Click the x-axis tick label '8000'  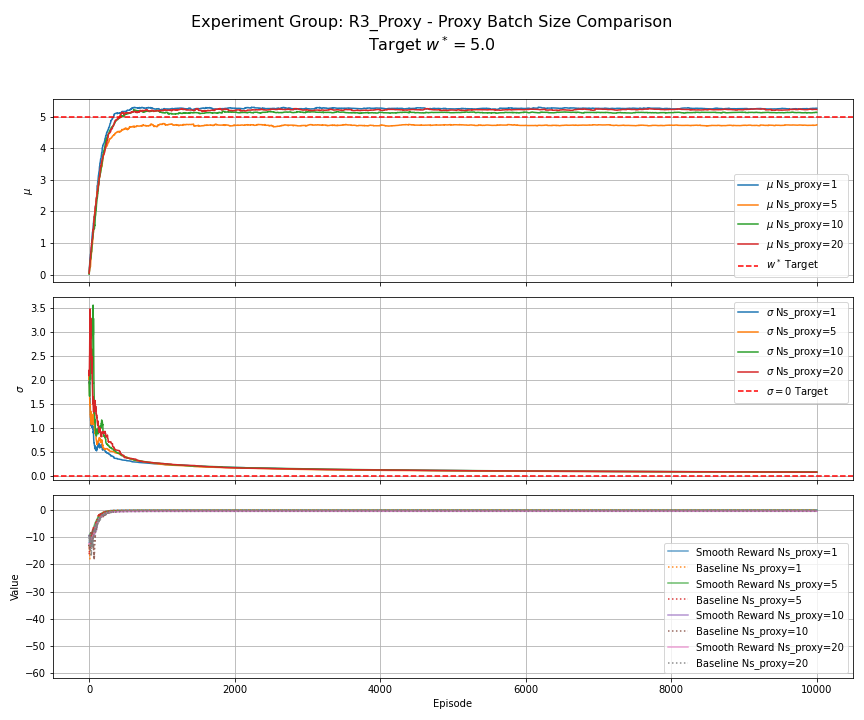click(671, 689)
